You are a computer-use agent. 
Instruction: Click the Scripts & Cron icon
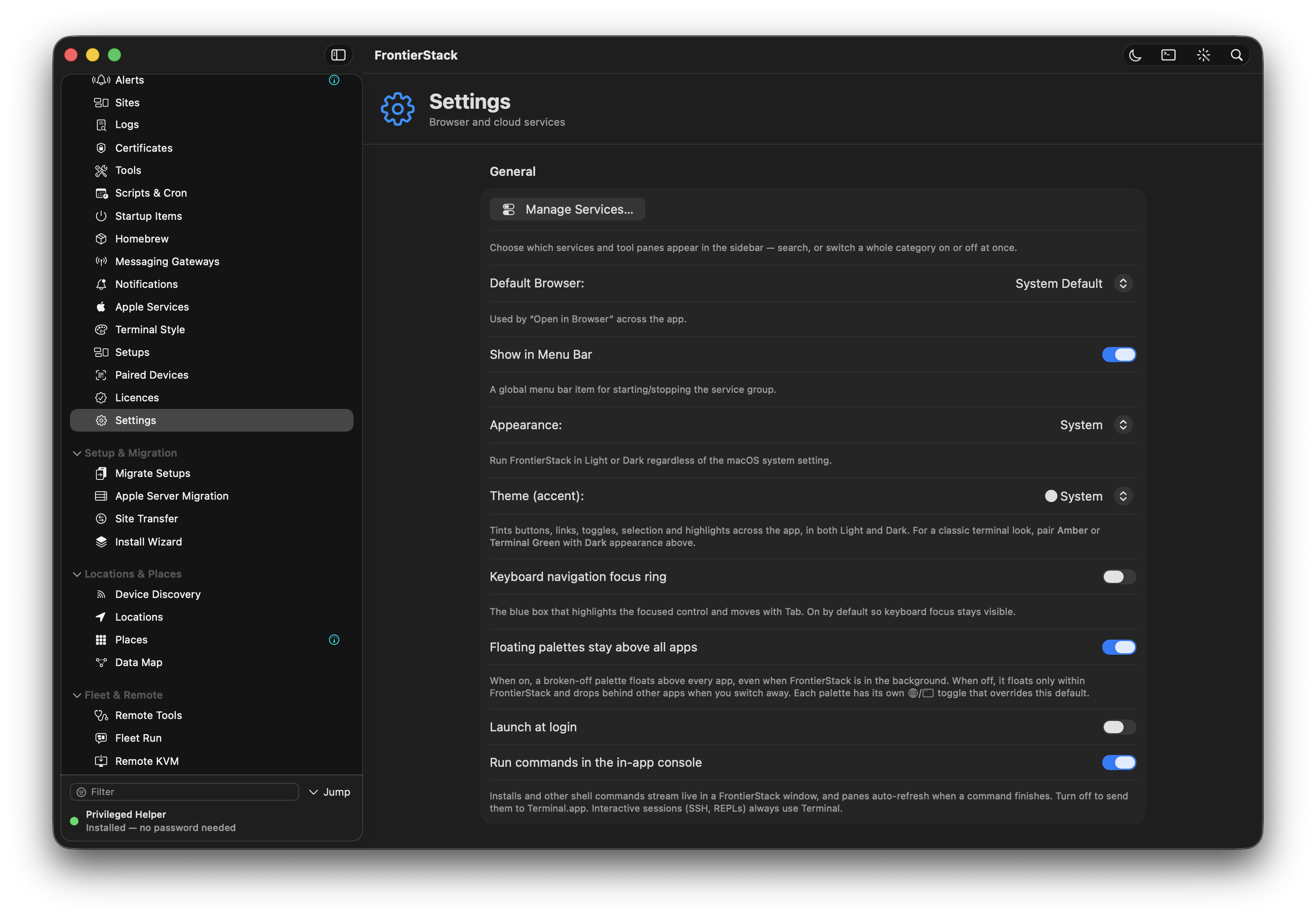point(101,193)
